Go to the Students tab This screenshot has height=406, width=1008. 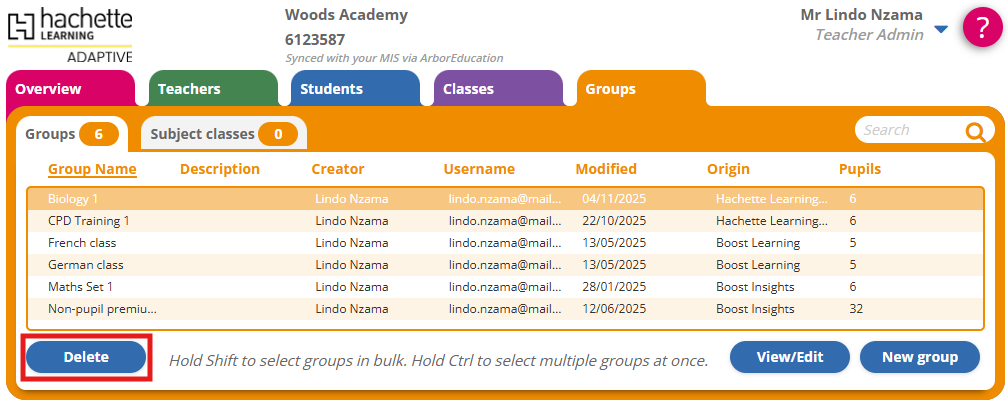332,89
